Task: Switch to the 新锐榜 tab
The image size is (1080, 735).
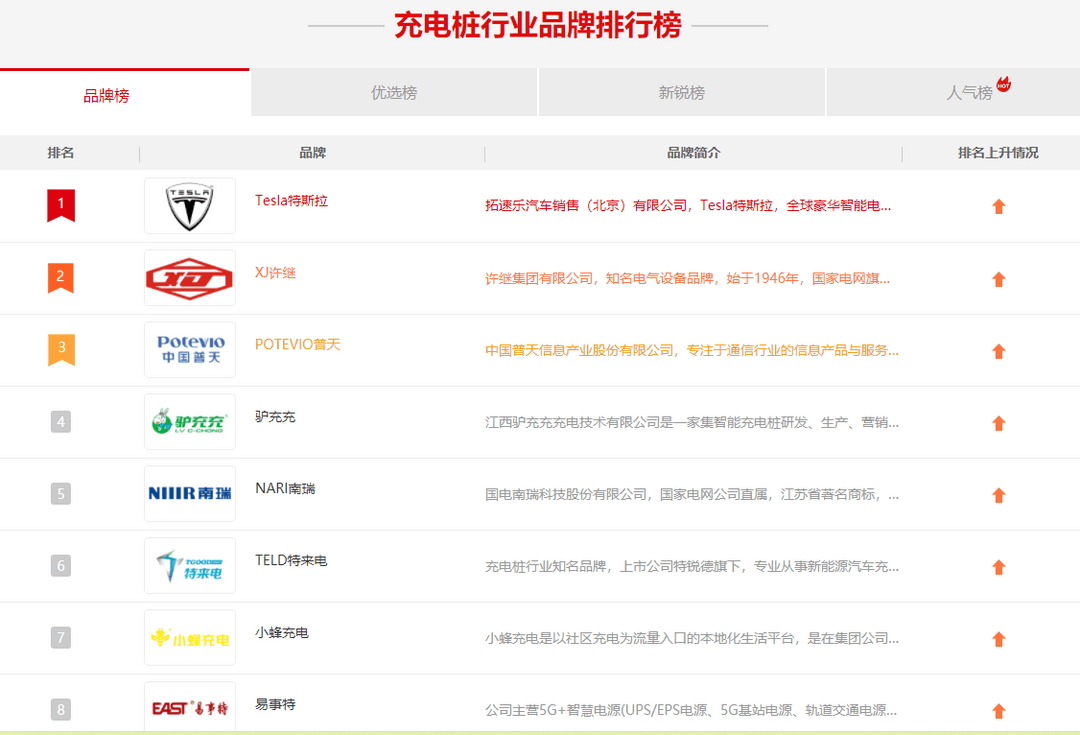Action: click(x=681, y=92)
